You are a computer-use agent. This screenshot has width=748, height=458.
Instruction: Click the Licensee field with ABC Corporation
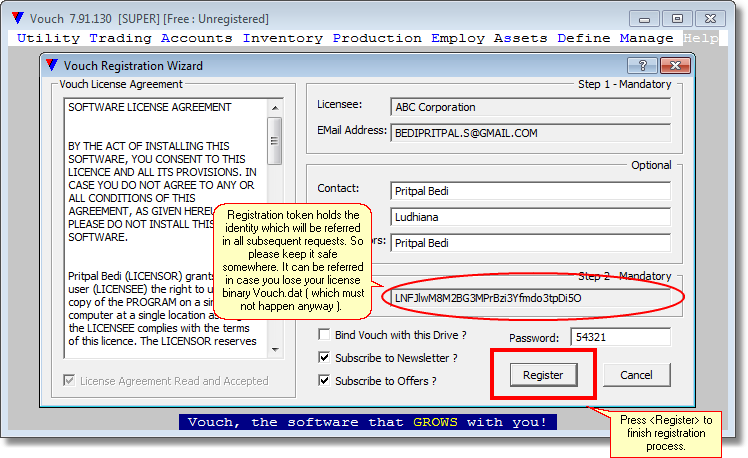coord(530,107)
